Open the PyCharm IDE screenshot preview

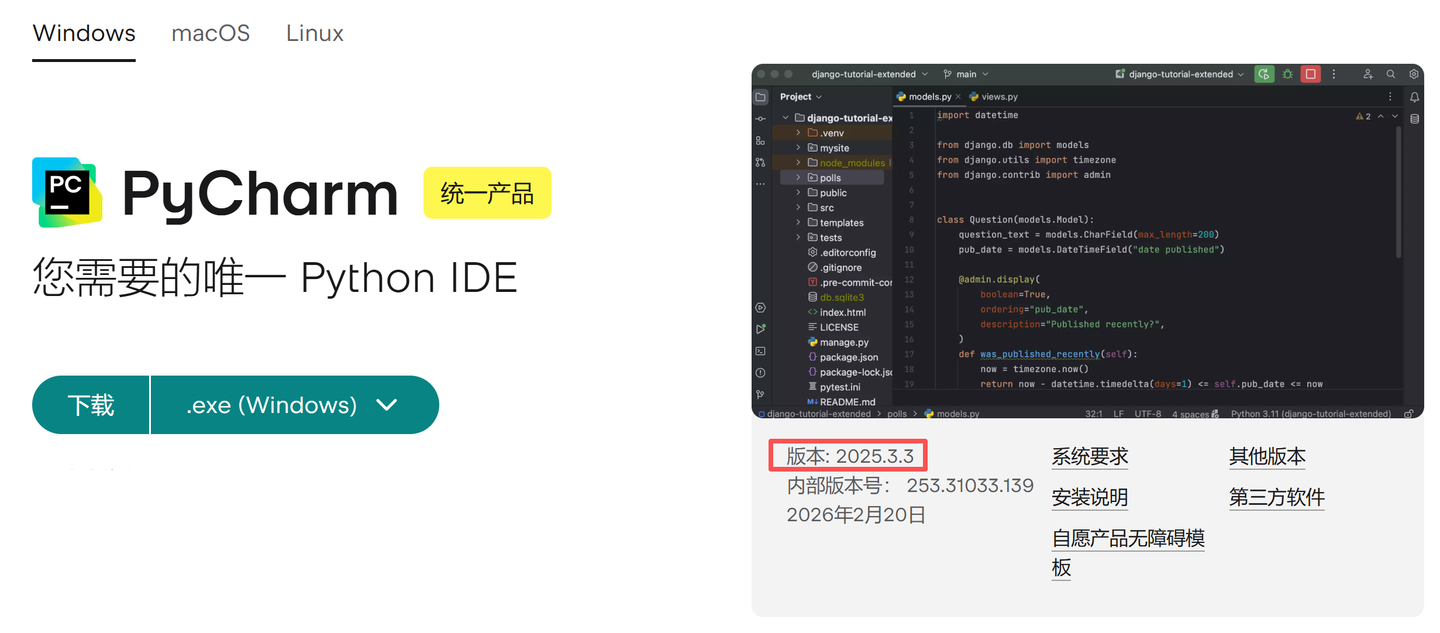[1088, 241]
